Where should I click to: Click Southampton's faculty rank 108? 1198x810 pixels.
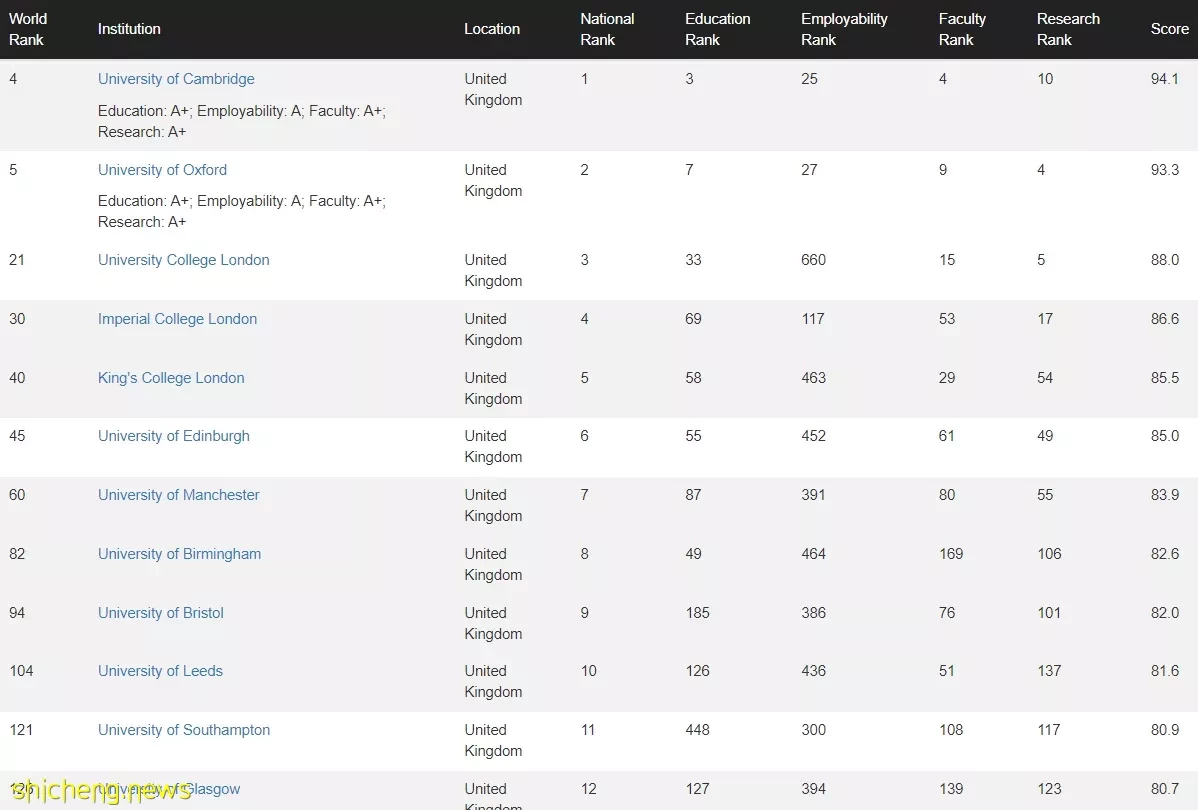click(951, 730)
